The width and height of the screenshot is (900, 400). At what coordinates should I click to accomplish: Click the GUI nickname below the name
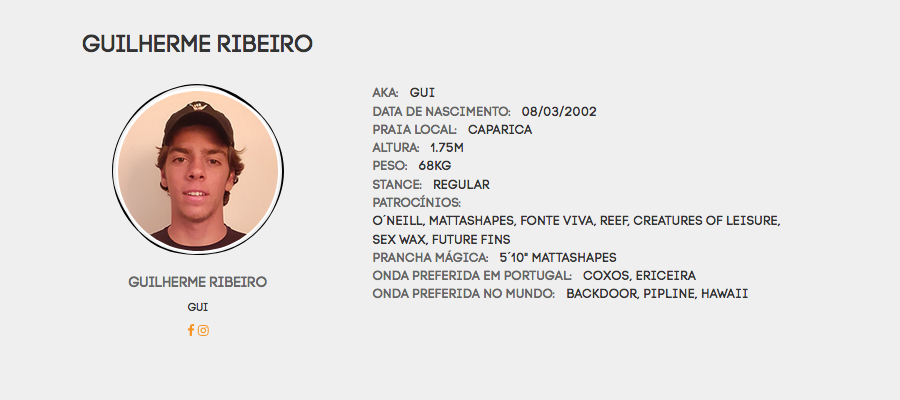click(197, 307)
